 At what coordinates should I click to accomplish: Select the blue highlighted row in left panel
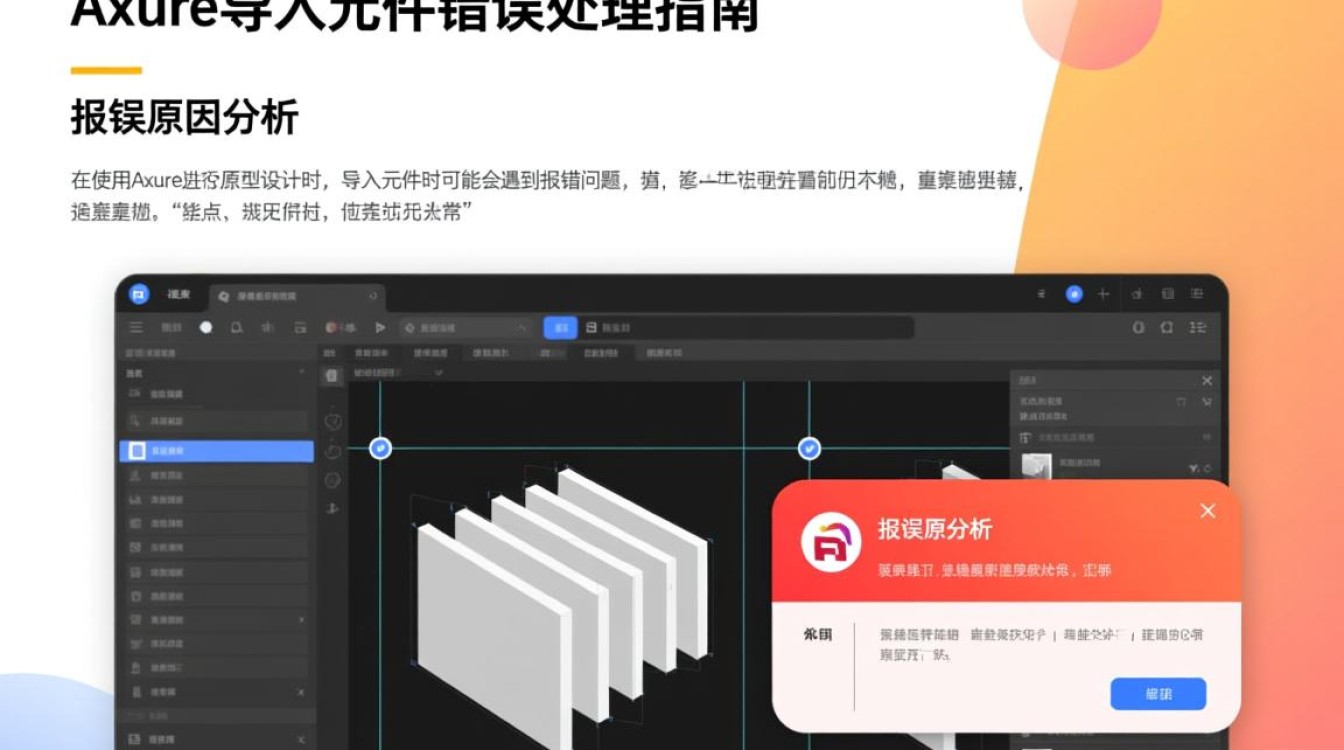(216, 451)
